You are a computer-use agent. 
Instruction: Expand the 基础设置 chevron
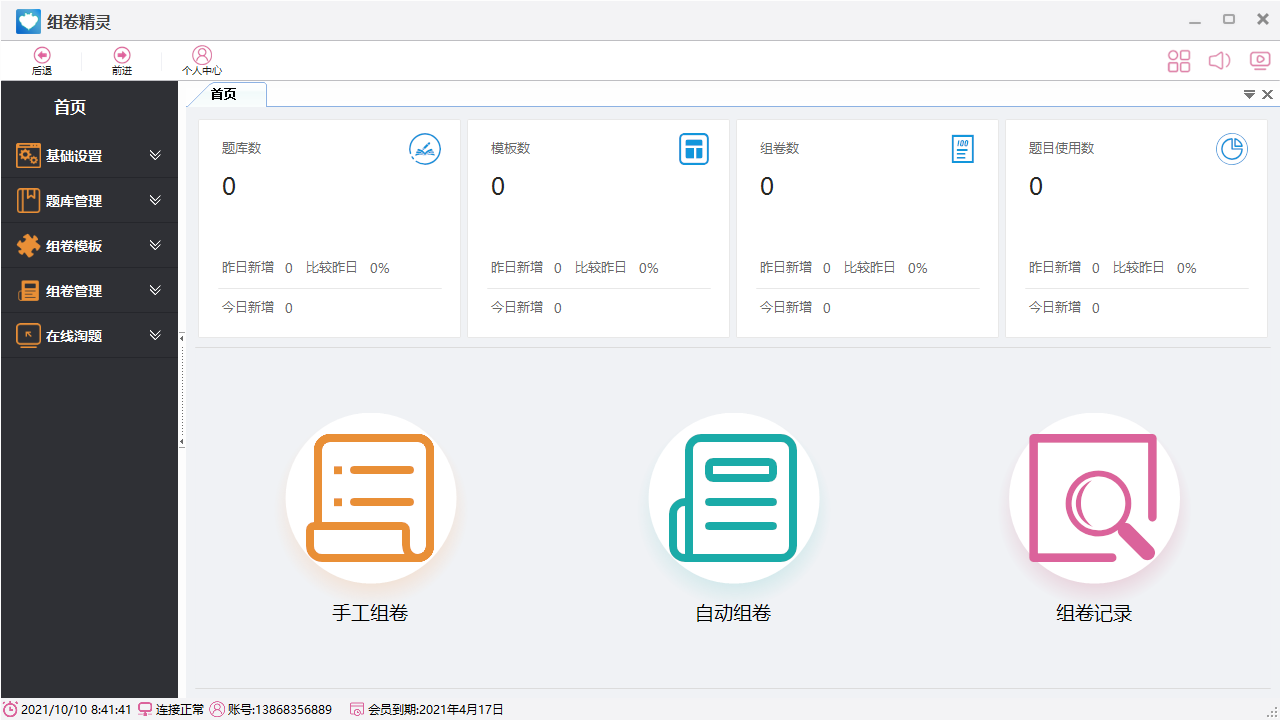(155, 156)
